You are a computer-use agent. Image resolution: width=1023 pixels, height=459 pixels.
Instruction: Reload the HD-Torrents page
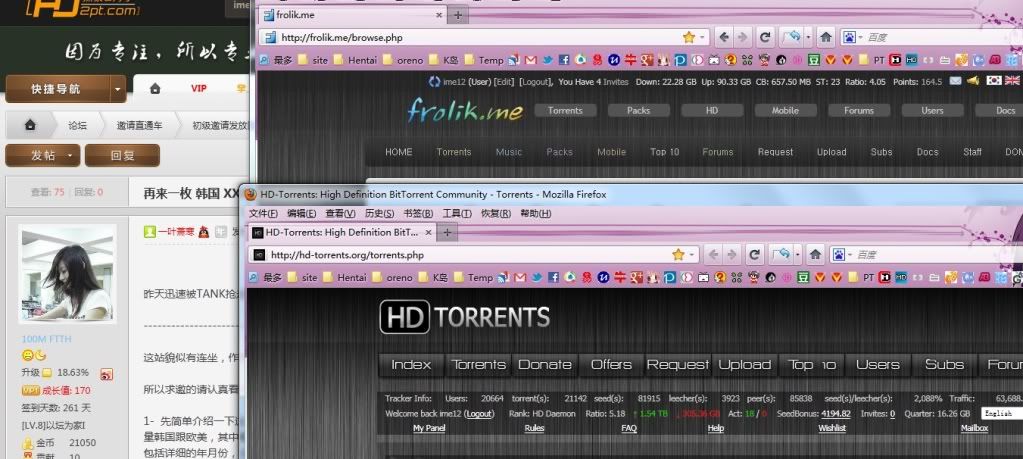tap(754, 254)
